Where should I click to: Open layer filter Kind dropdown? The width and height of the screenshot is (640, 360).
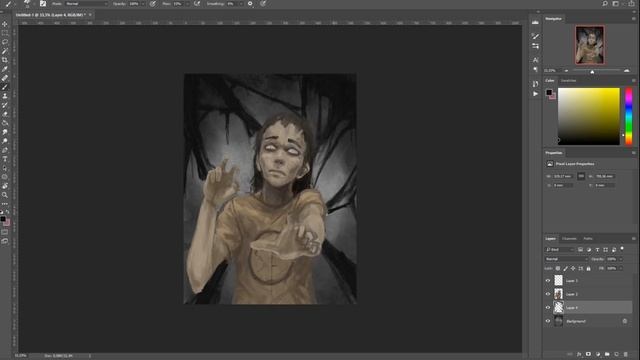coord(559,249)
